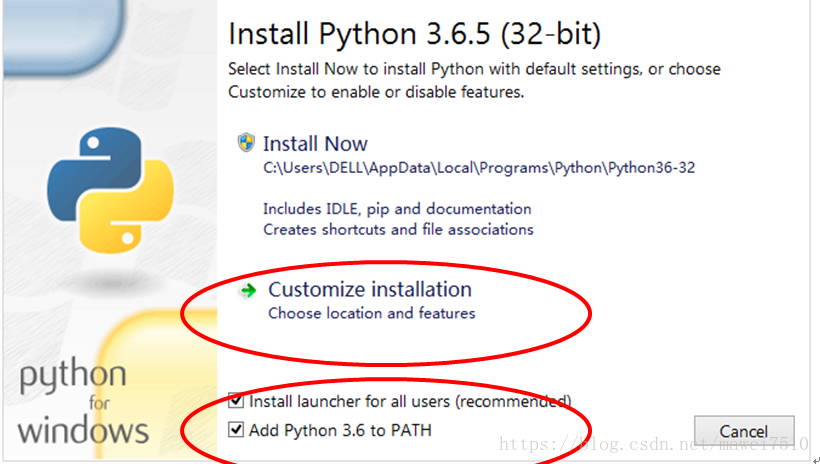The width and height of the screenshot is (820, 464).
Task: Click the Customize to enable or disable features text
Action: pos(375,91)
